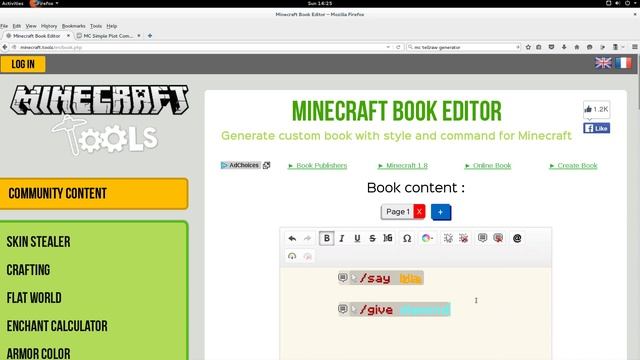640x360 pixels.
Task: Select the Page 1 tab
Action: pyautogui.click(x=398, y=212)
